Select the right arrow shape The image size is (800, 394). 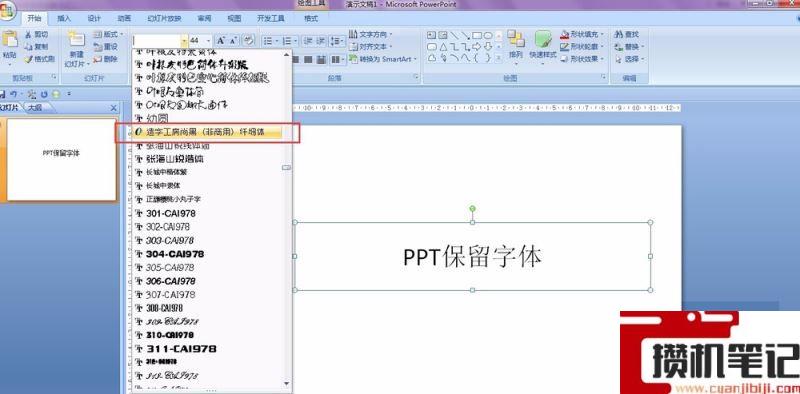[477, 46]
